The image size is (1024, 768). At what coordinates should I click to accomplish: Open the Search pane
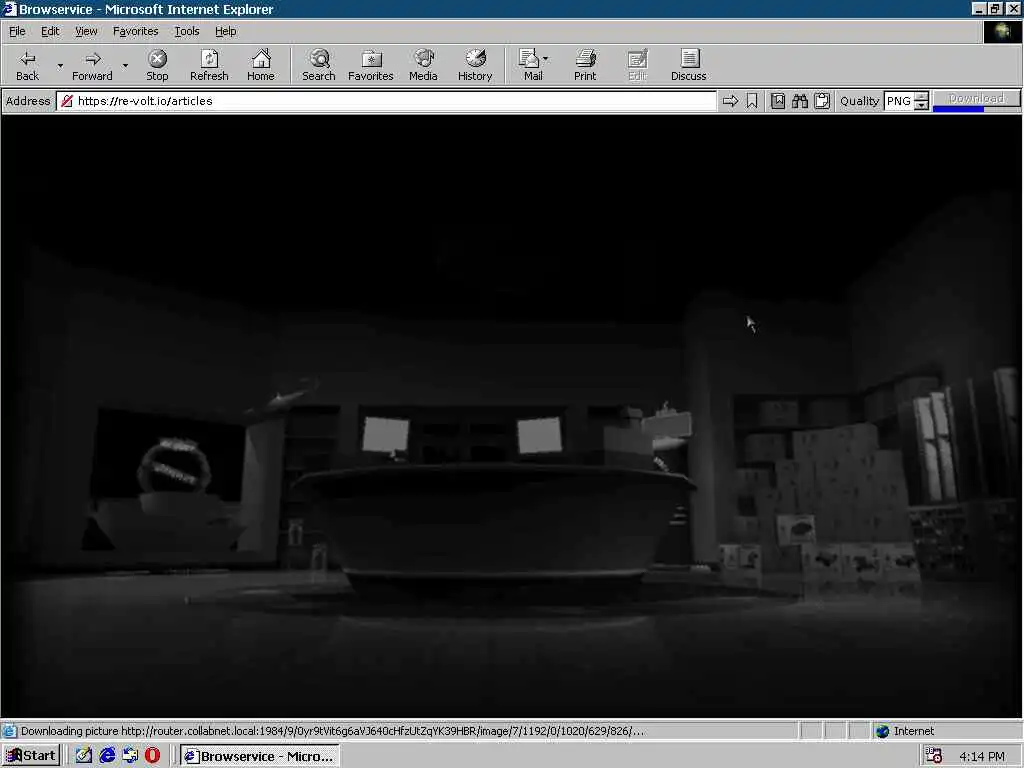click(x=319, y=65)
